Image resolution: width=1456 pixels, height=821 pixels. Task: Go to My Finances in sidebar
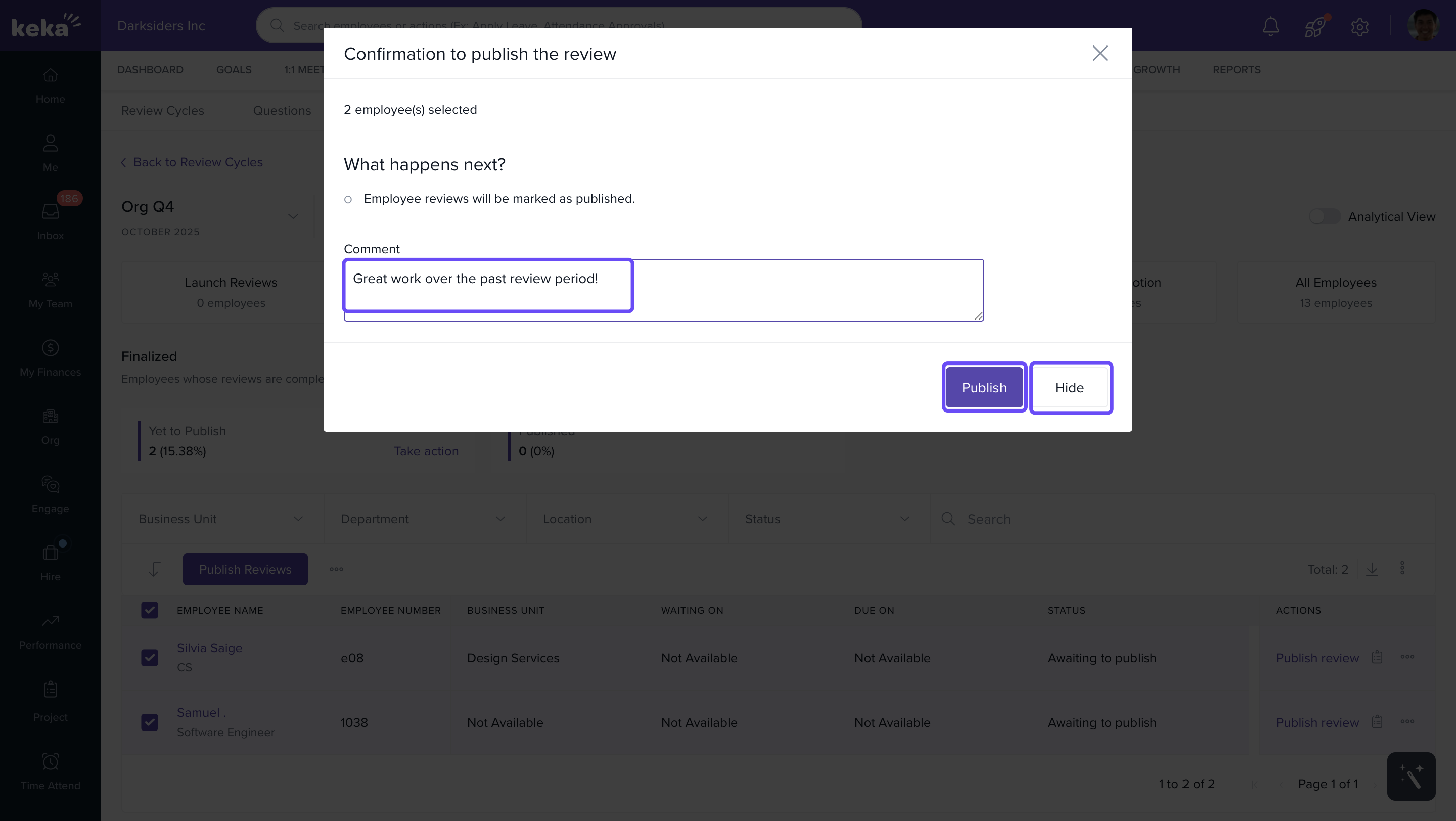click(x=51, y=357)
